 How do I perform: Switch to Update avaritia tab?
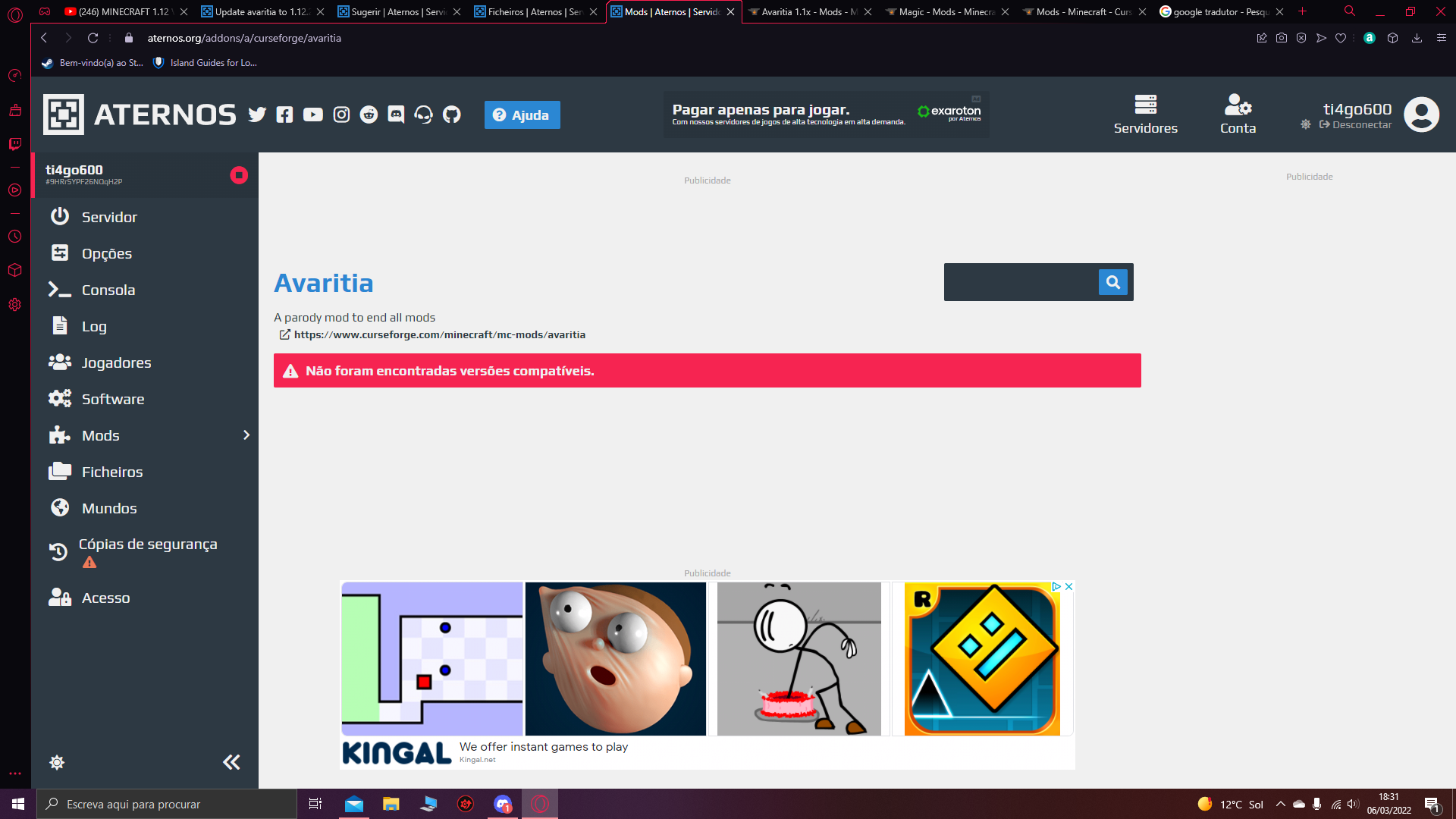[262, 11]
